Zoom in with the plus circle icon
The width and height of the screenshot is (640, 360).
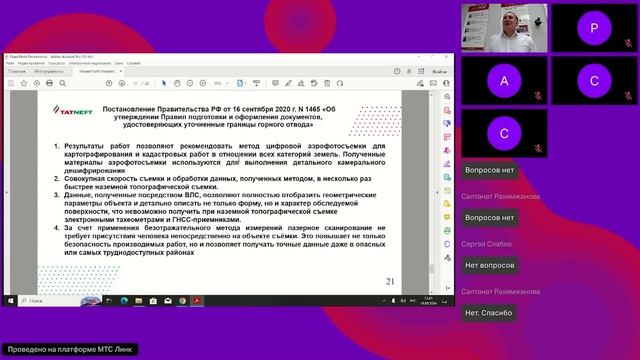(203, 83)
